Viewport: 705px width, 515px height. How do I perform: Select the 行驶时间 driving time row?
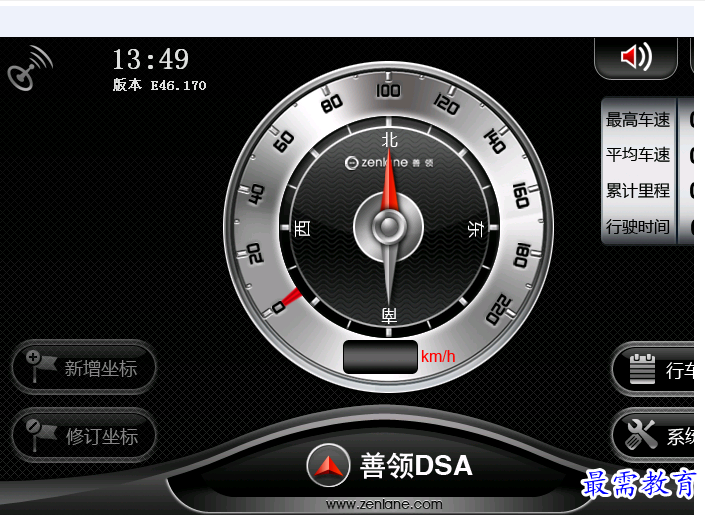click(647, 226)
